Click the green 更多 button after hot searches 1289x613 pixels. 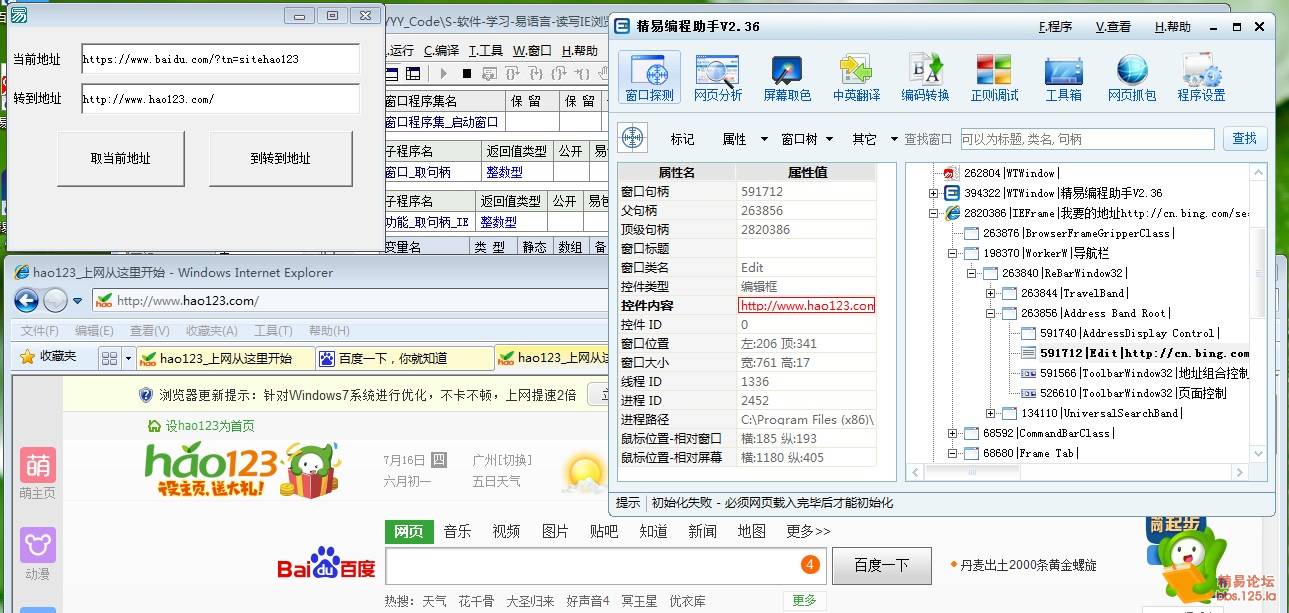tap(805, 600)
